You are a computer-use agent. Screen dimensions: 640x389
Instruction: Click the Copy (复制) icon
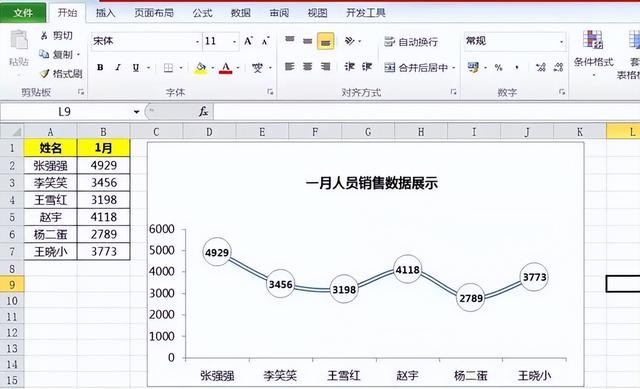[44, 54]
